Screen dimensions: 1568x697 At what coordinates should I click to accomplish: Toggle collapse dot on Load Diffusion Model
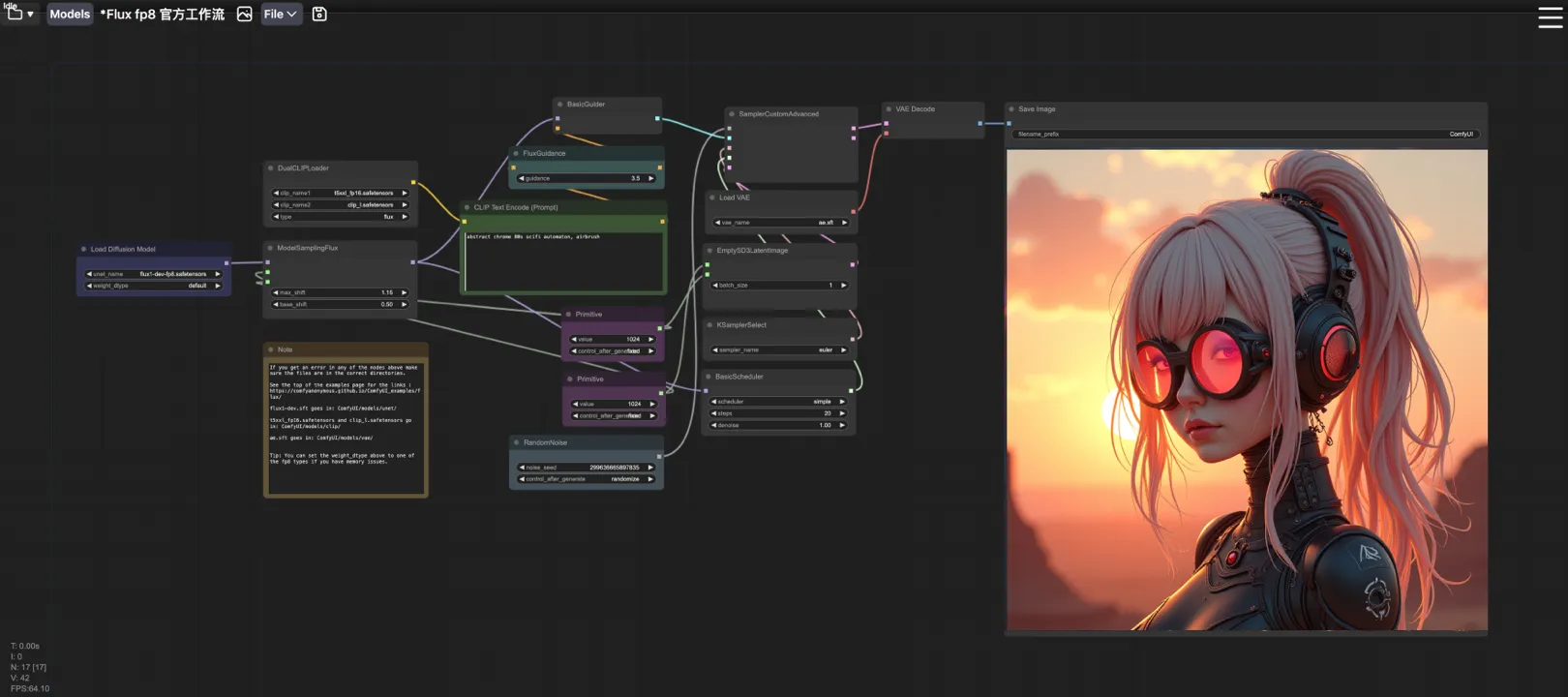pyautogui.click(x=84, y=249)
